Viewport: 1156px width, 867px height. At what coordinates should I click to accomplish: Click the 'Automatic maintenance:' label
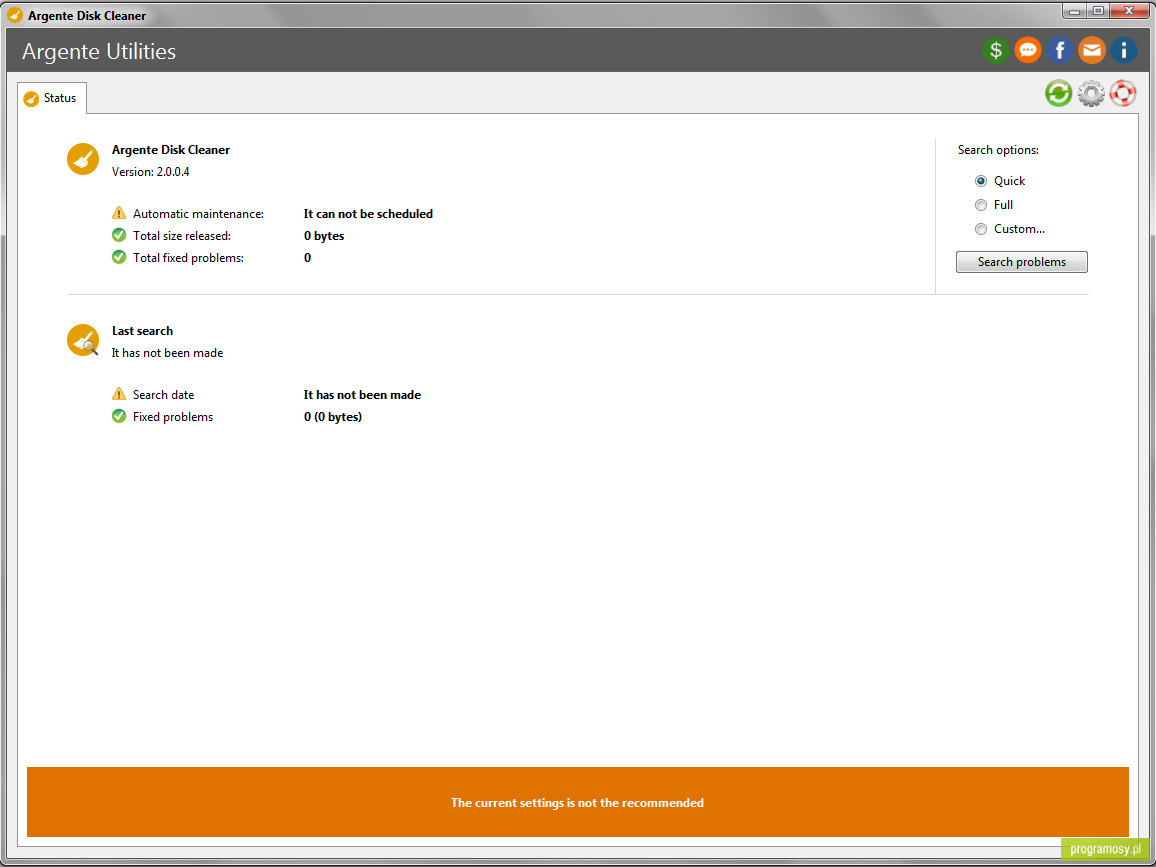click(x=198, y=214)
